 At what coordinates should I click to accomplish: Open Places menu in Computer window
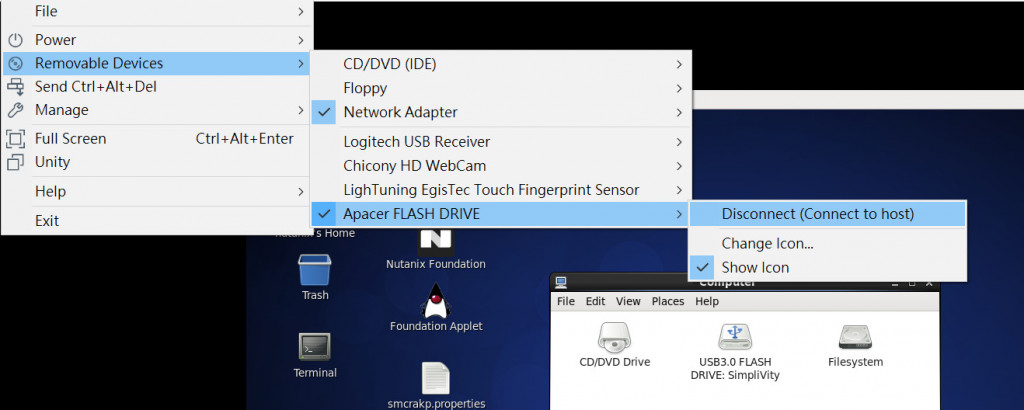[668, 301]
